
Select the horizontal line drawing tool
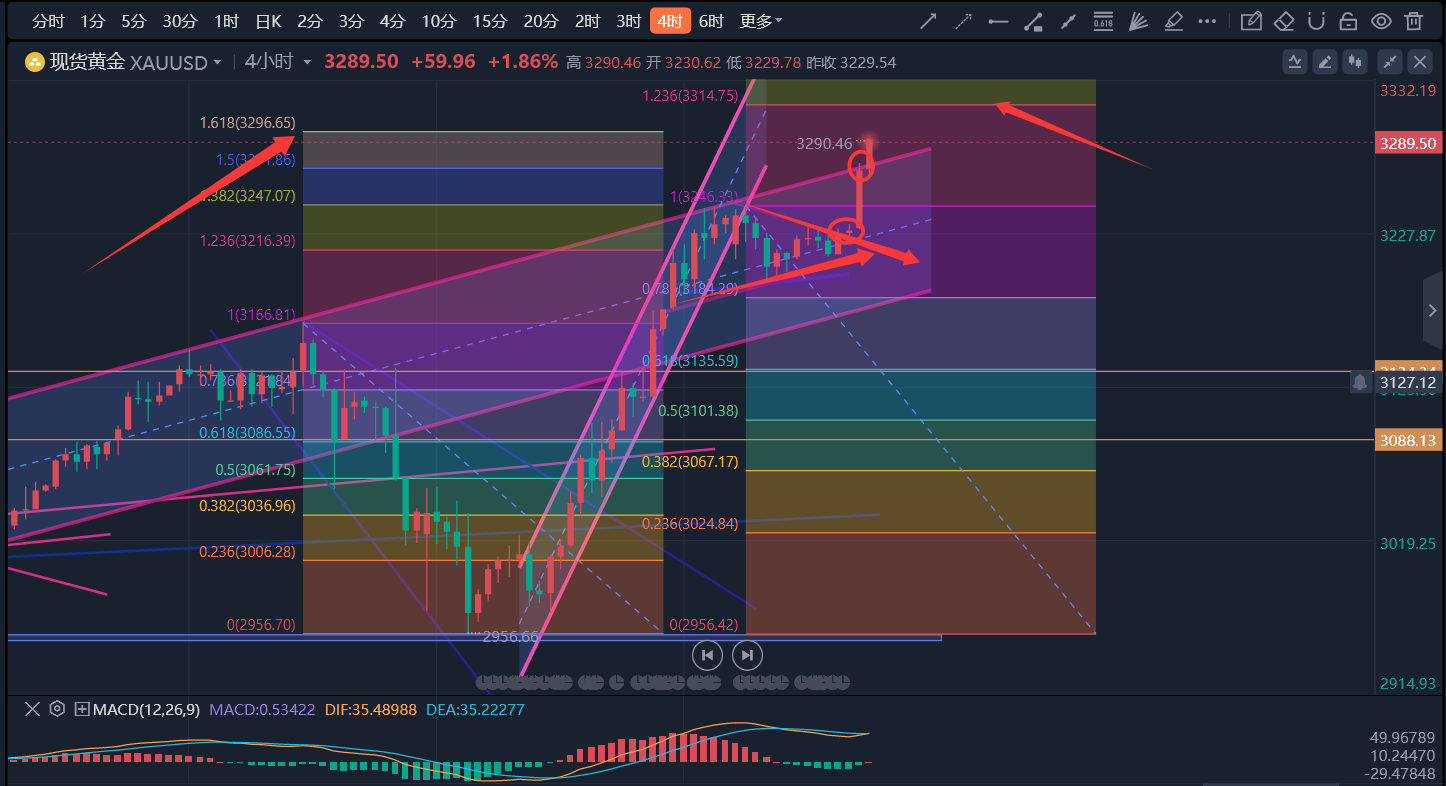(x=998, y=21)
